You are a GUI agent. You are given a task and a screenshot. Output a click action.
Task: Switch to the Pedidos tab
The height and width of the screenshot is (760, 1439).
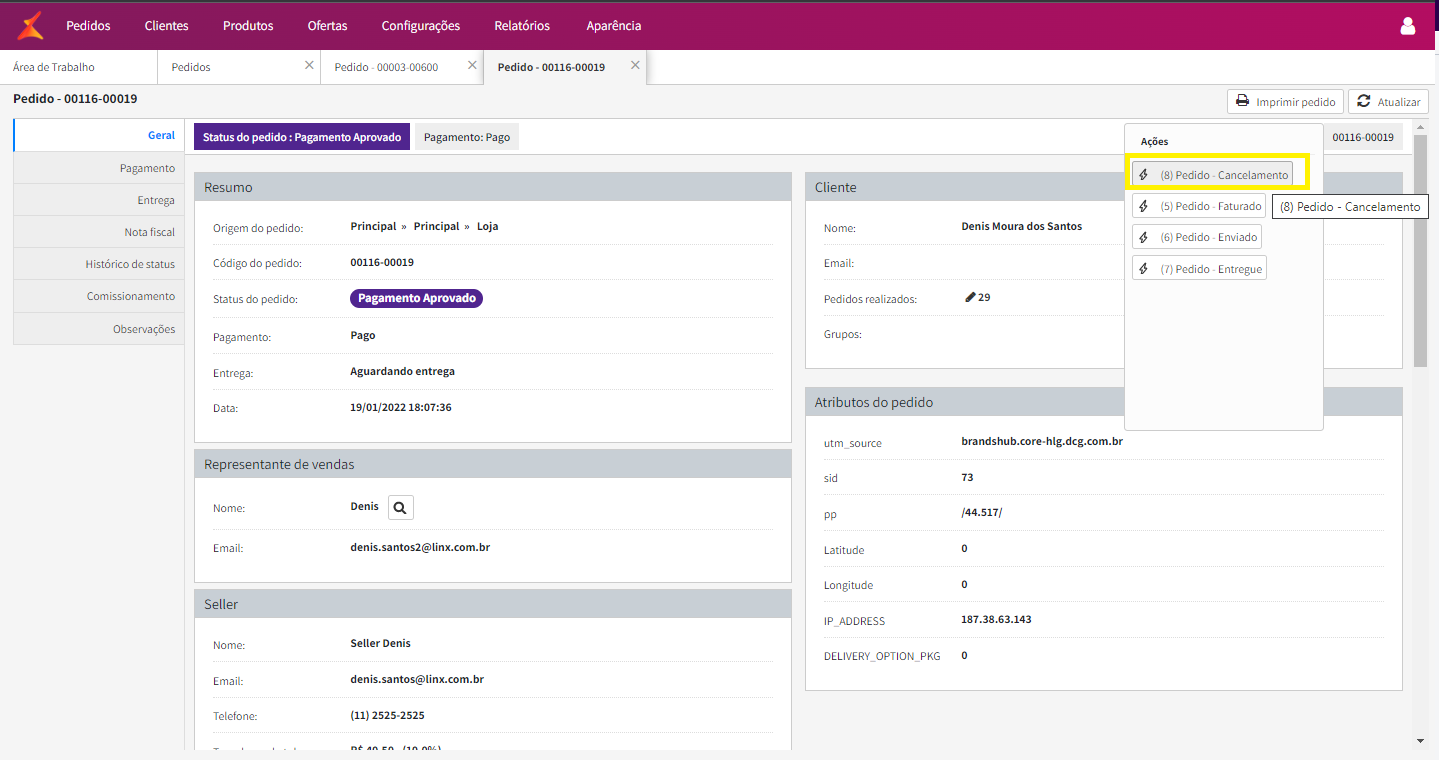(x=238, y=67)
